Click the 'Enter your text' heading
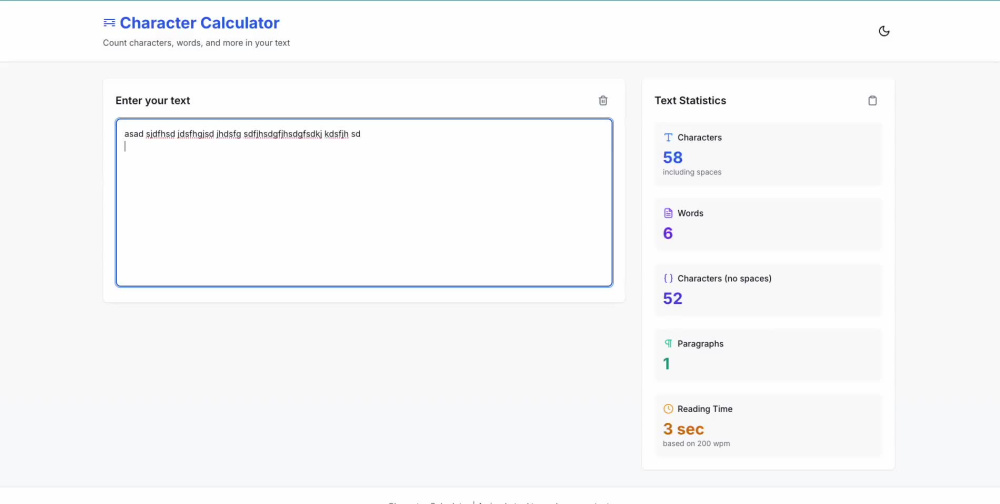 click(152, 100)
